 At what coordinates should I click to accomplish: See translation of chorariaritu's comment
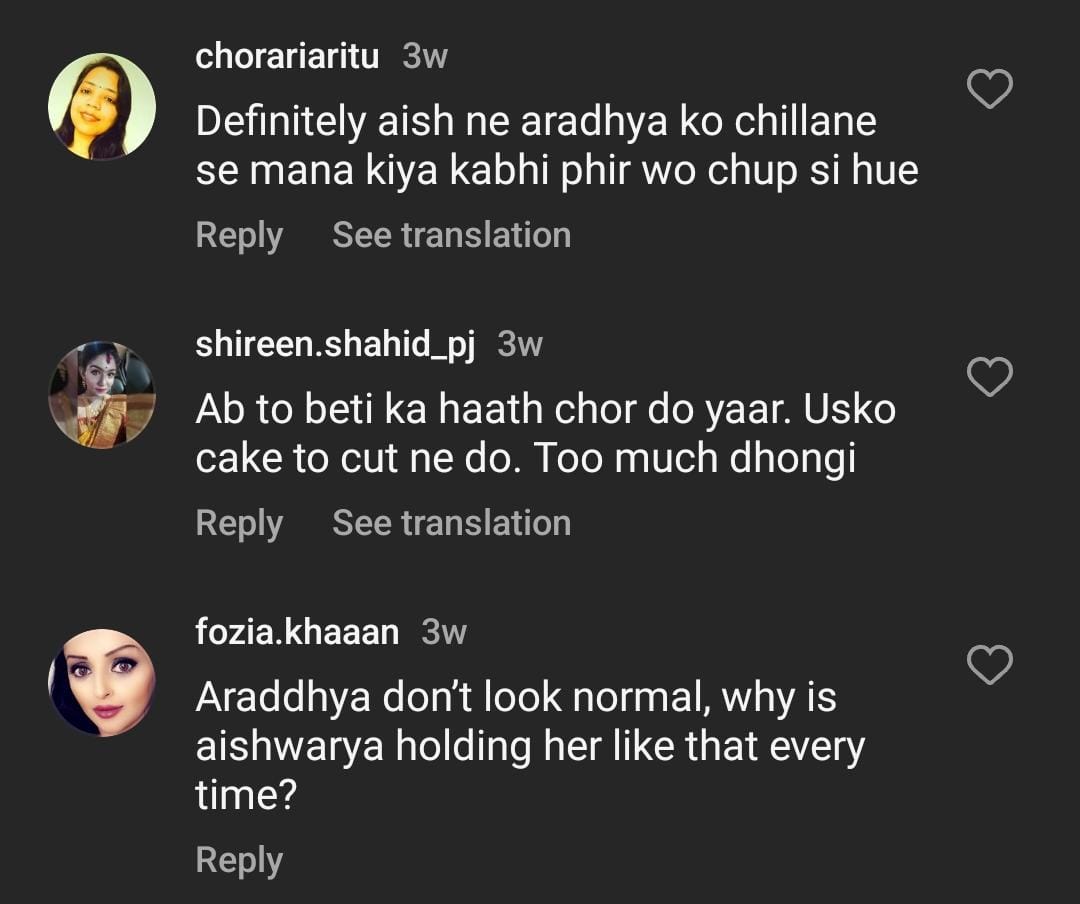coord(451,235)
